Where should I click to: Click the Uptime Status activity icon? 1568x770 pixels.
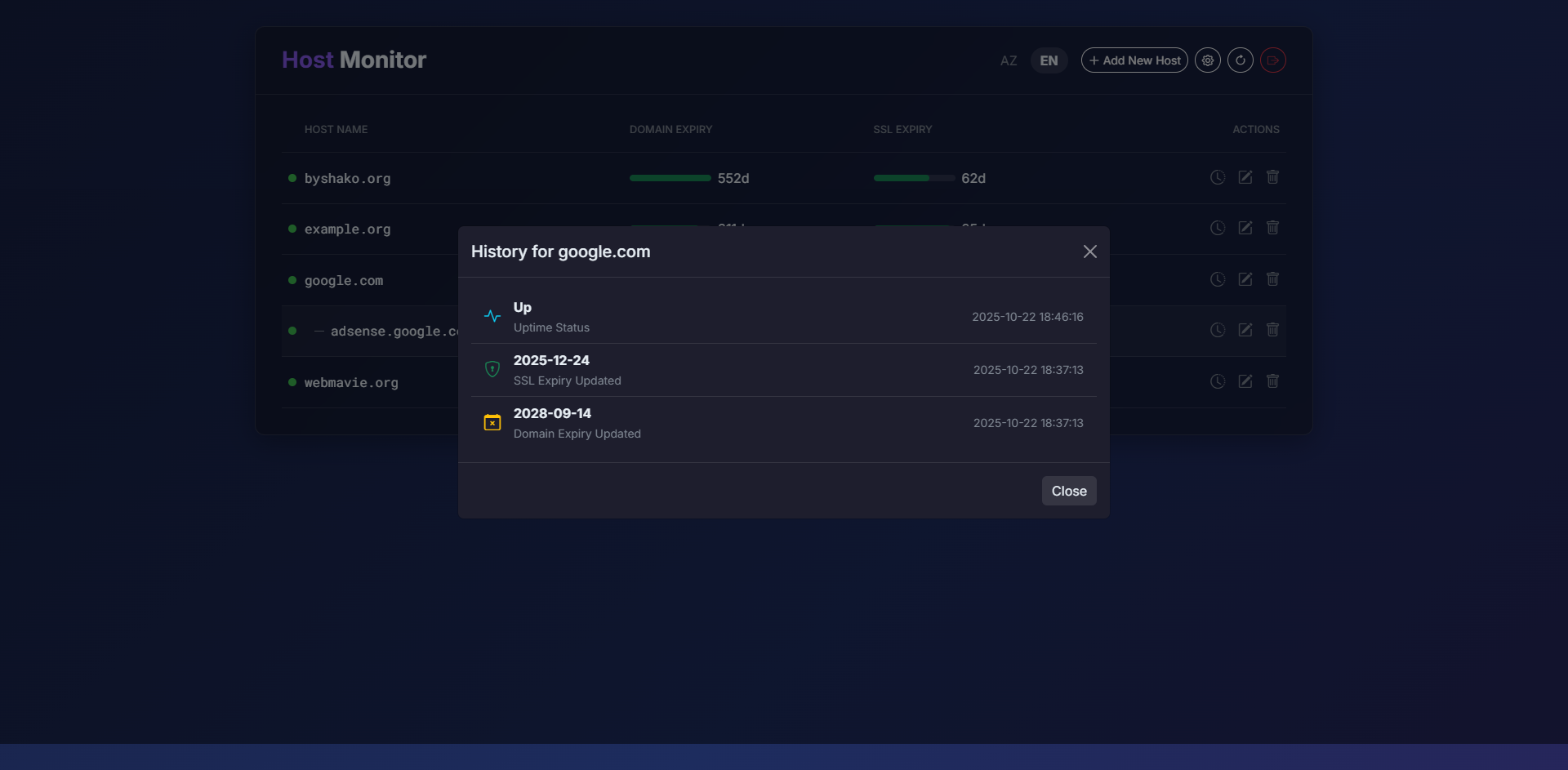[x=492, y=316]
